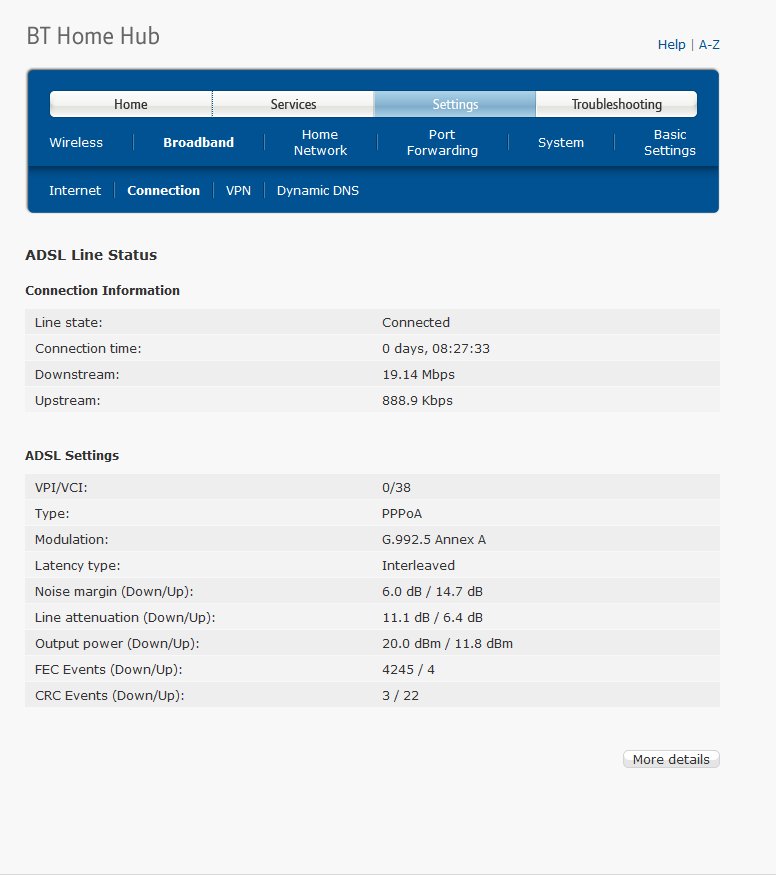This screenshot has width=776, height=884.
Task: Select the ADSL Settings heading
Action: click(x=72, y=456)
